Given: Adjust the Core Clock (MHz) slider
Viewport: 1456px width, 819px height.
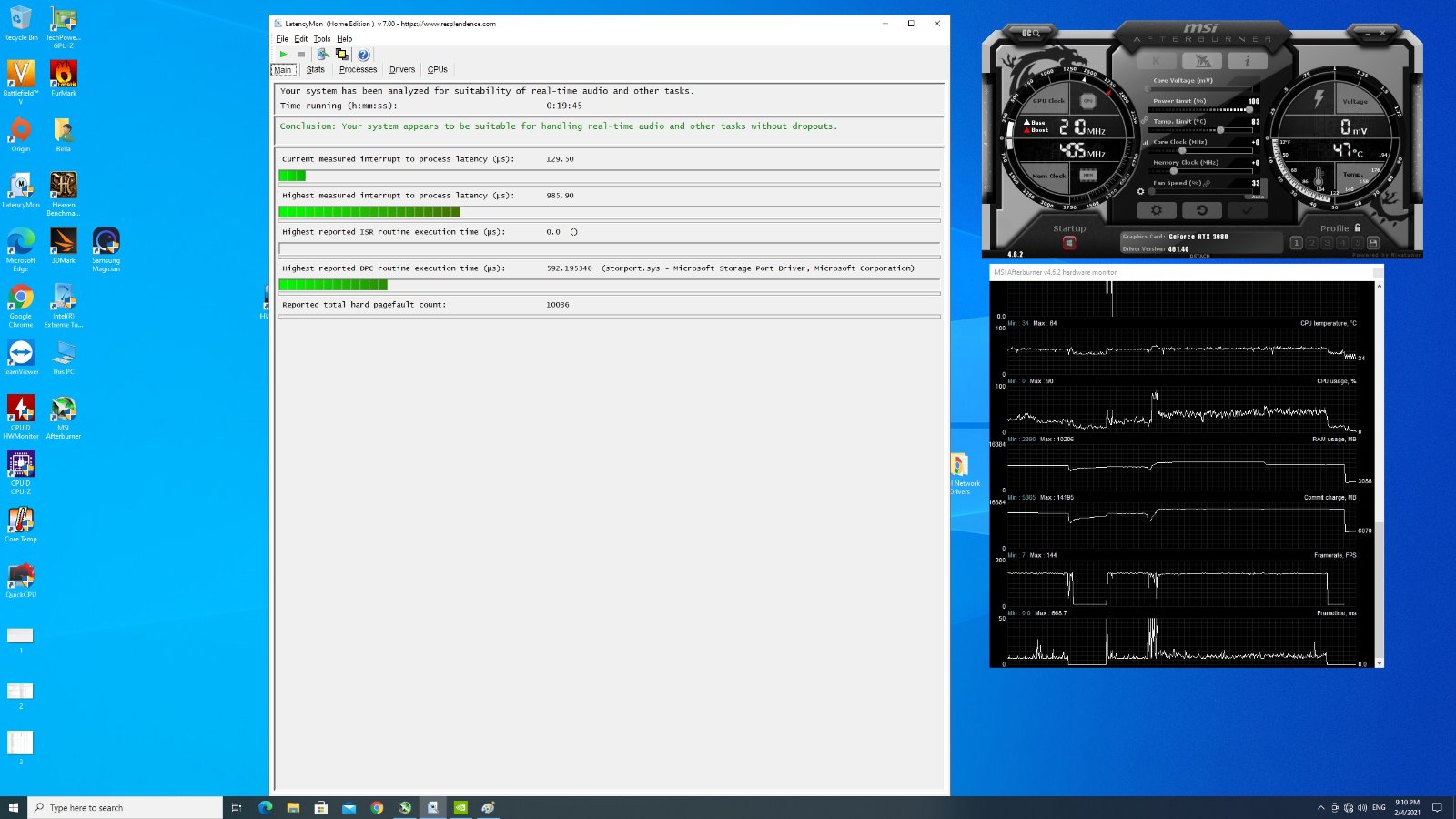Looking at the screenshot, I should [1200, 150].
